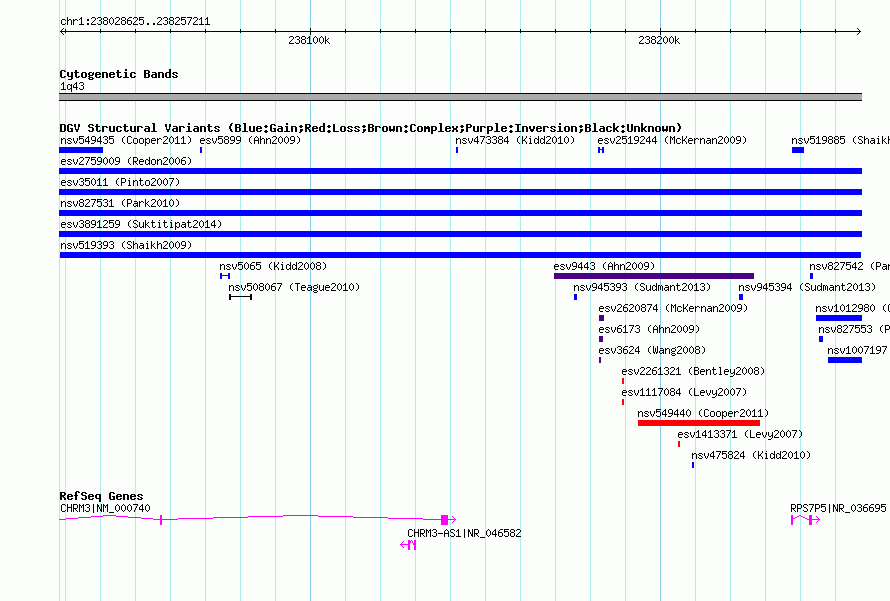This screenshot has height=601, width=890.
Task: Click the esv3624 (Wang2008) label
Action: point(652,350)
